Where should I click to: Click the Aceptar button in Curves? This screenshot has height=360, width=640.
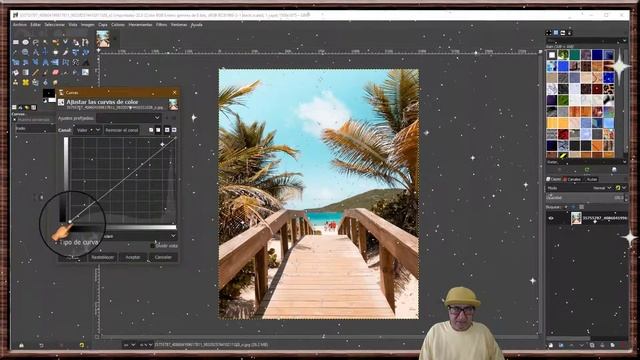click(x=132, y=257)
